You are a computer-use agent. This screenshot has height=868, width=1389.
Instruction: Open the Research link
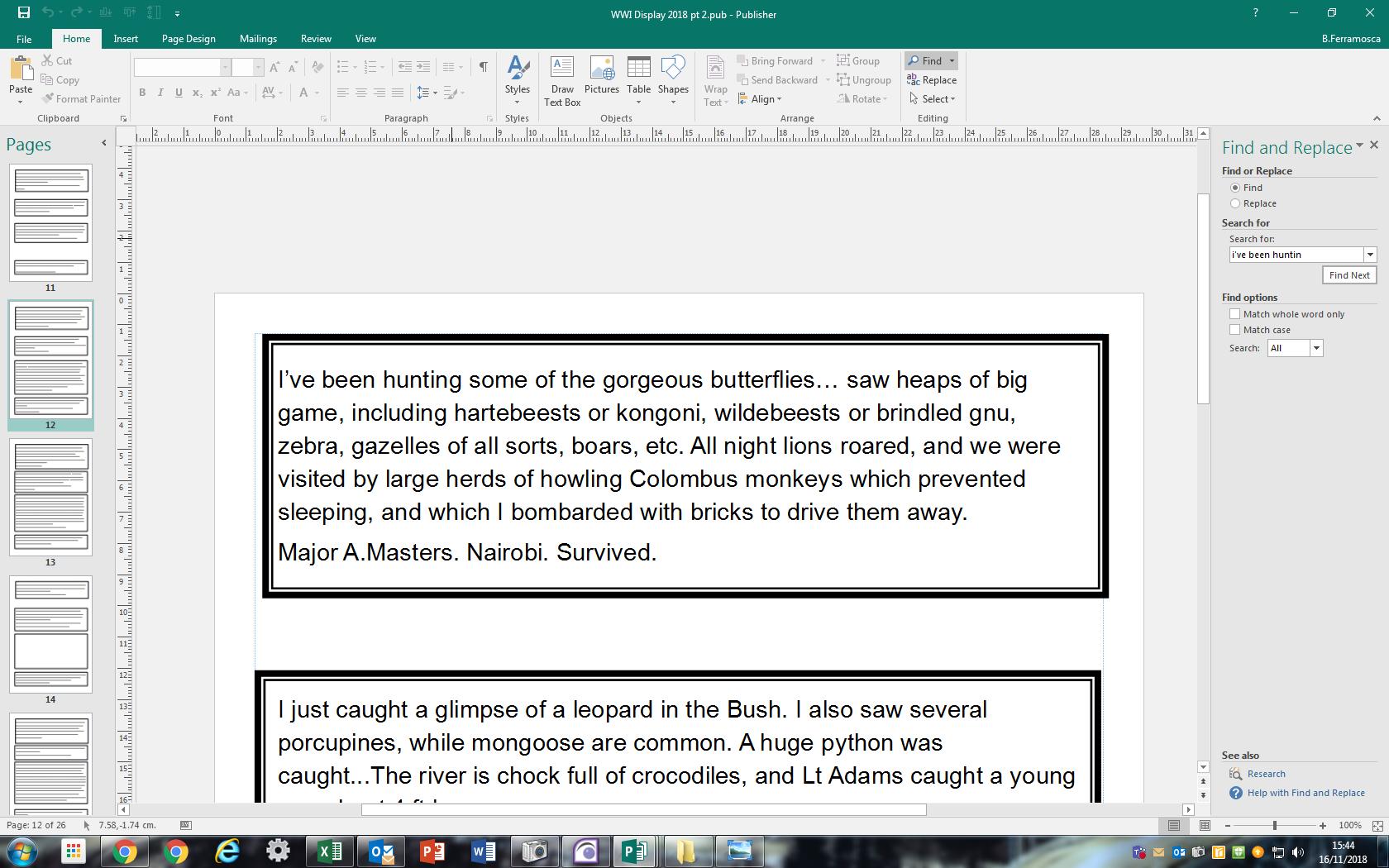(1266, 775)
